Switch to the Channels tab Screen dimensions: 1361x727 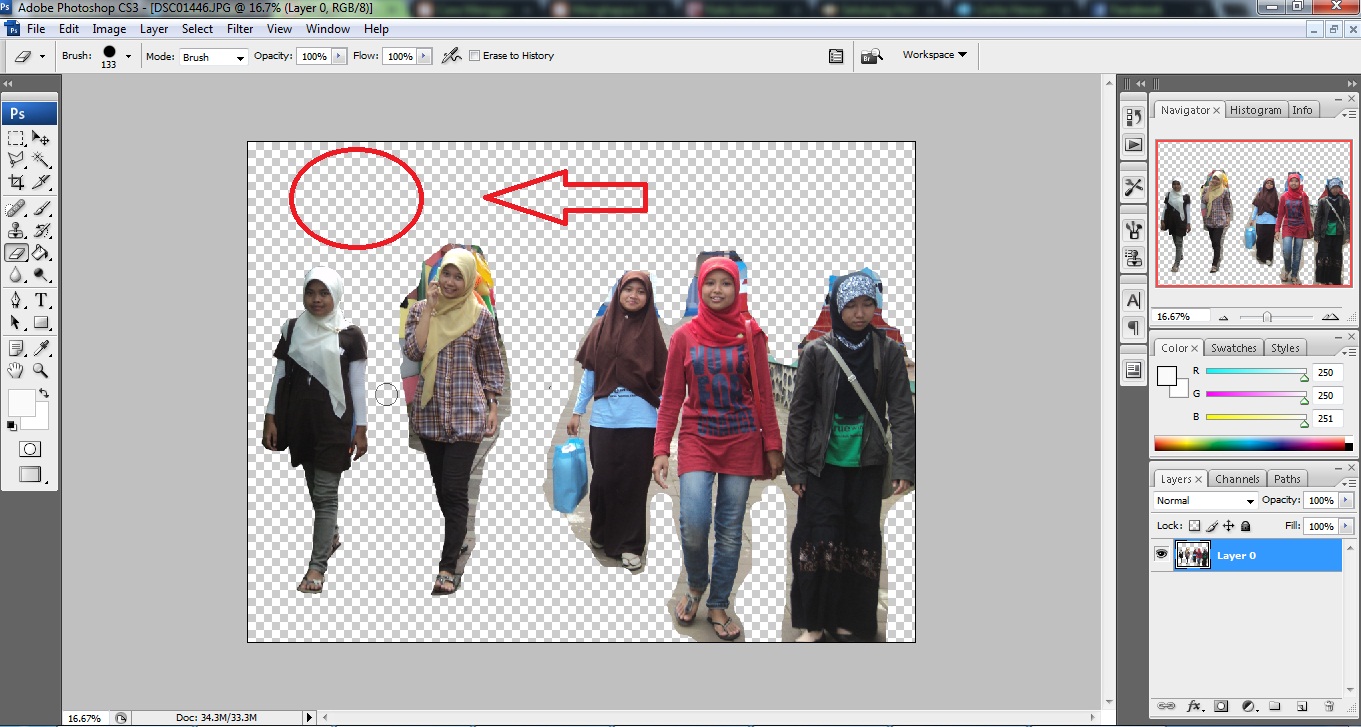(1237, 478)
